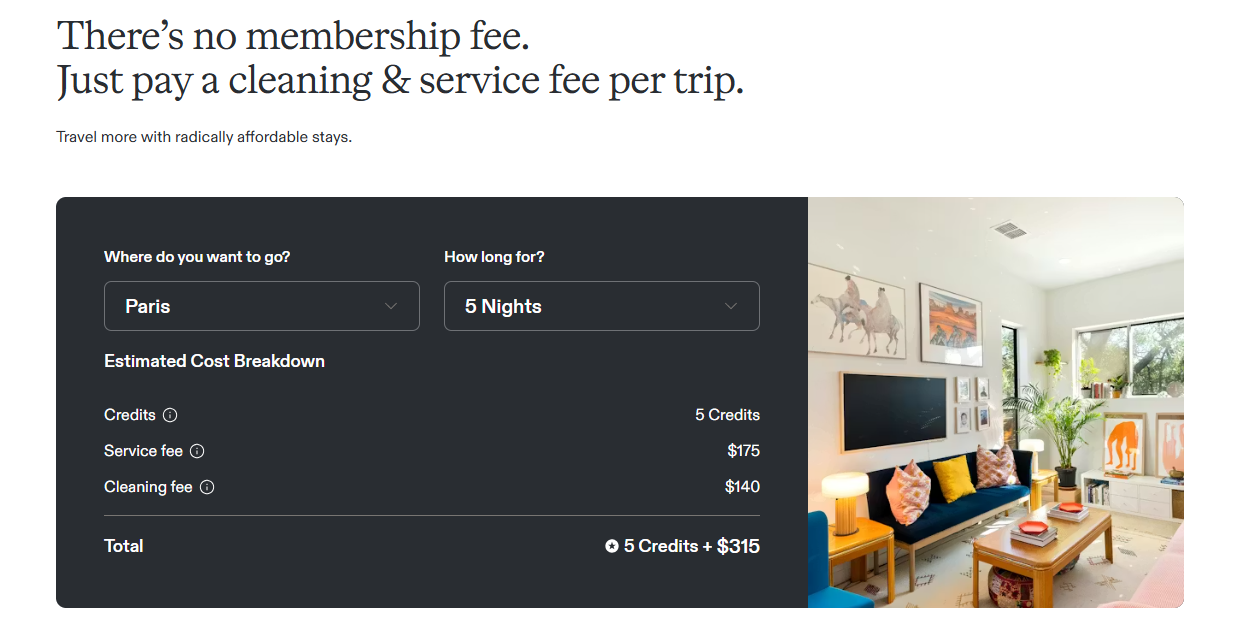Click the 'Travel more with radically affordable stays' text

point(204,137)
